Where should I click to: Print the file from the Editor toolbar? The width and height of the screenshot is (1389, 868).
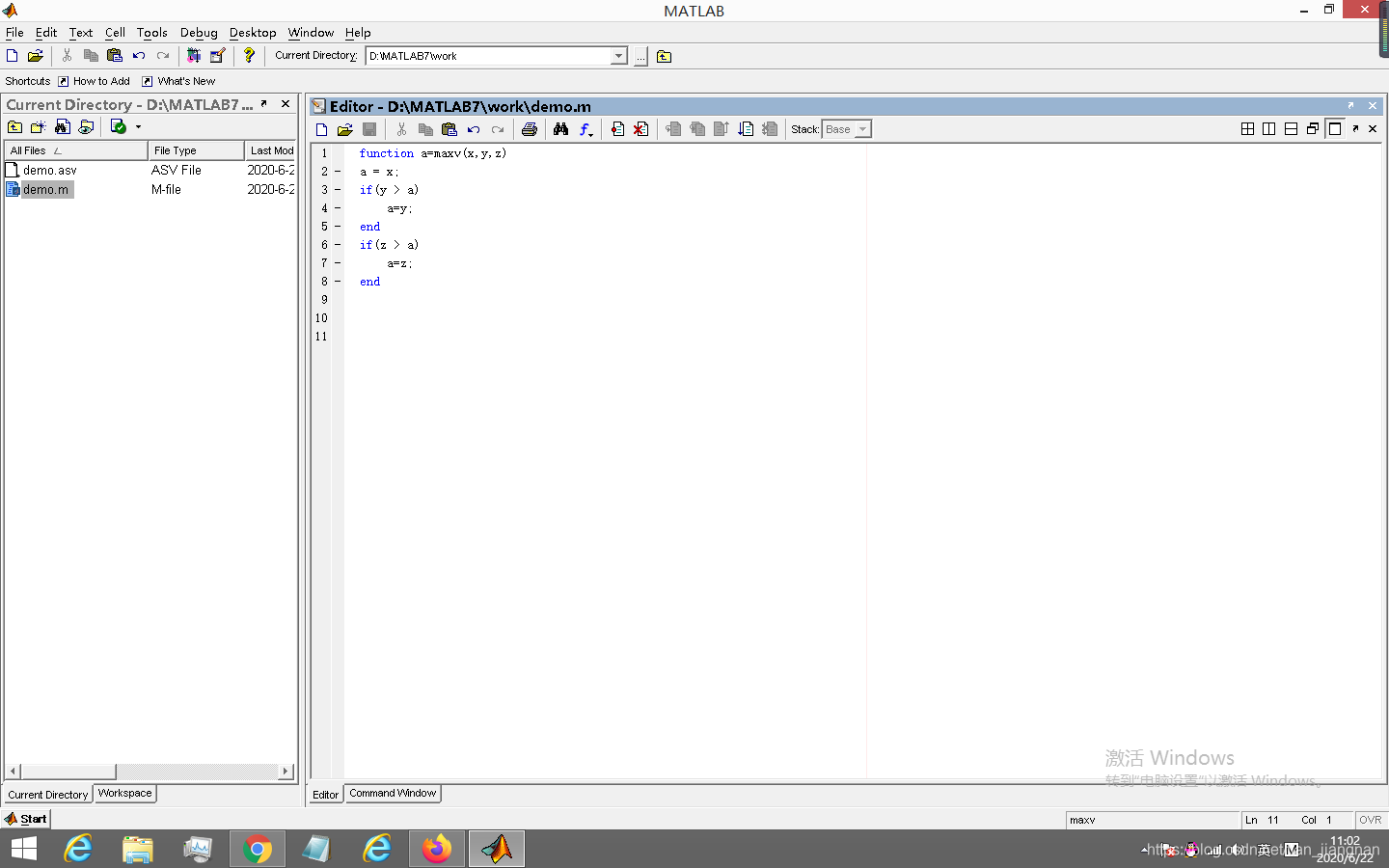[x=530, y=129]
